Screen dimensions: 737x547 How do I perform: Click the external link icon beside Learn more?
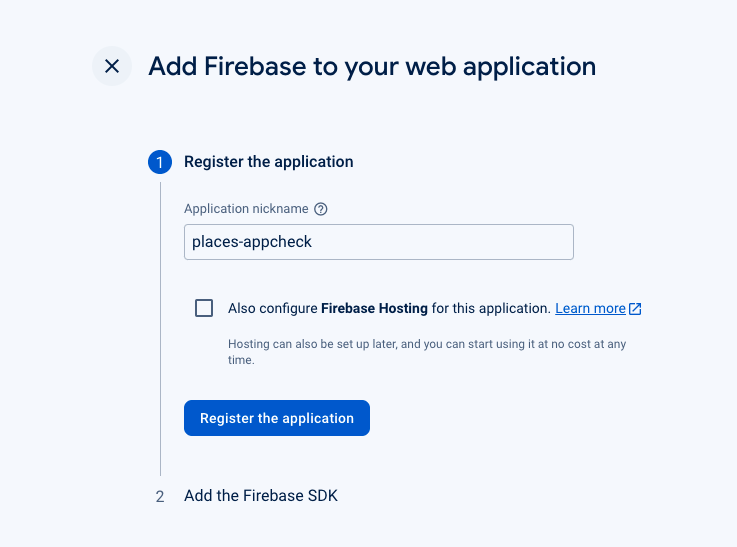click(x=635, y=309)
